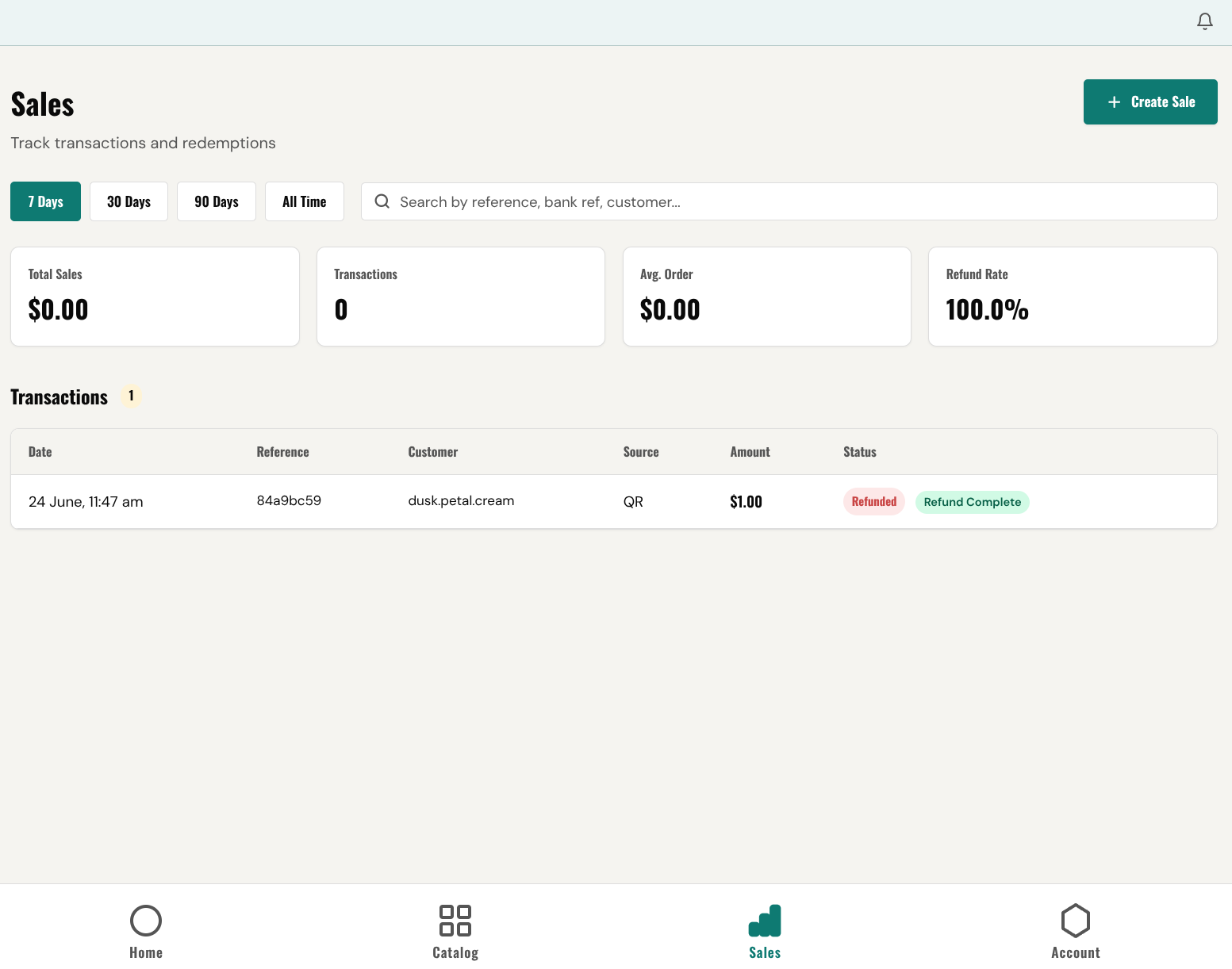Viewport: 1232px width, 969px height.
Task: Click the Transactions section heading
Action: click(x=59, y=397)
